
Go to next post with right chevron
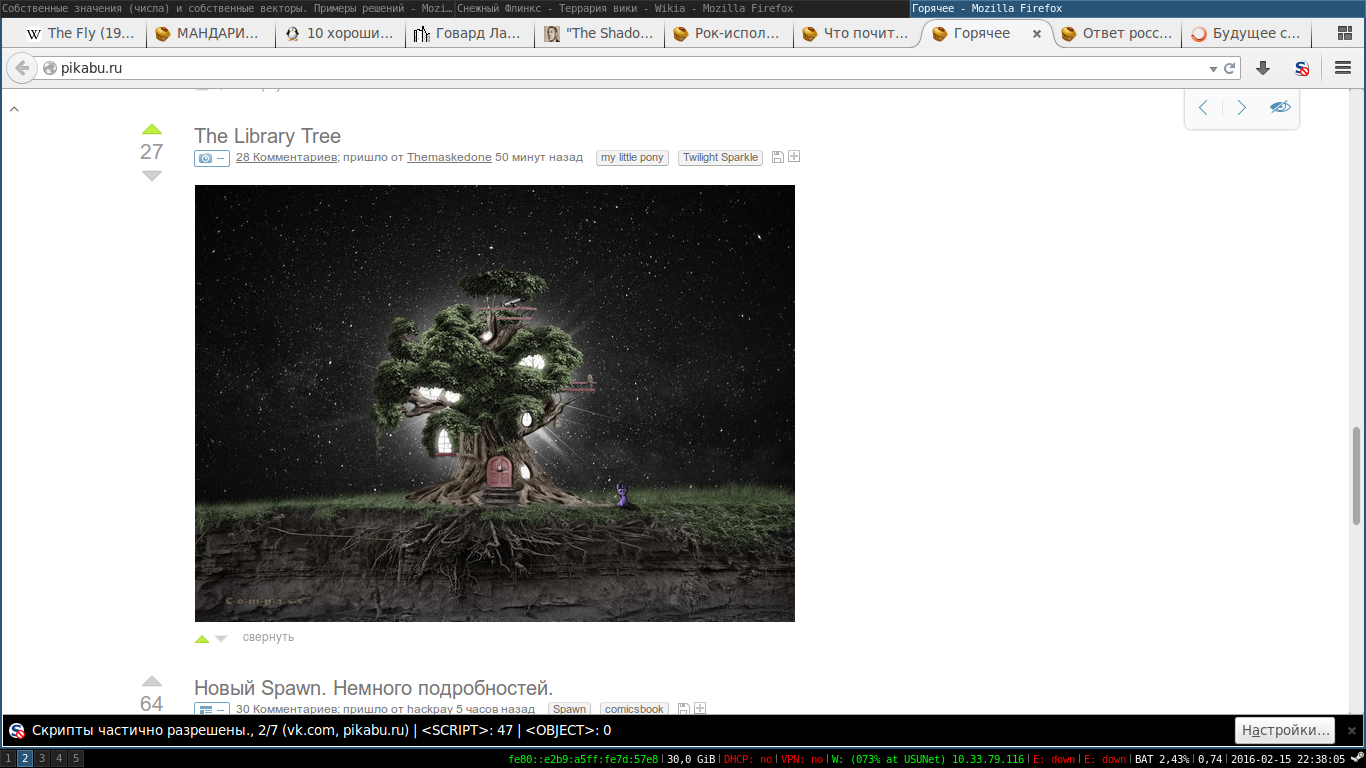coord(1241,108)
